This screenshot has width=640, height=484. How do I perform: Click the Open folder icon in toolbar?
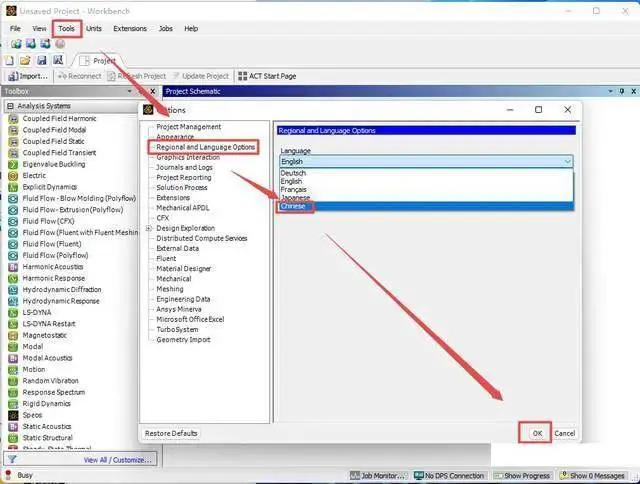click(x=25, y=61)
